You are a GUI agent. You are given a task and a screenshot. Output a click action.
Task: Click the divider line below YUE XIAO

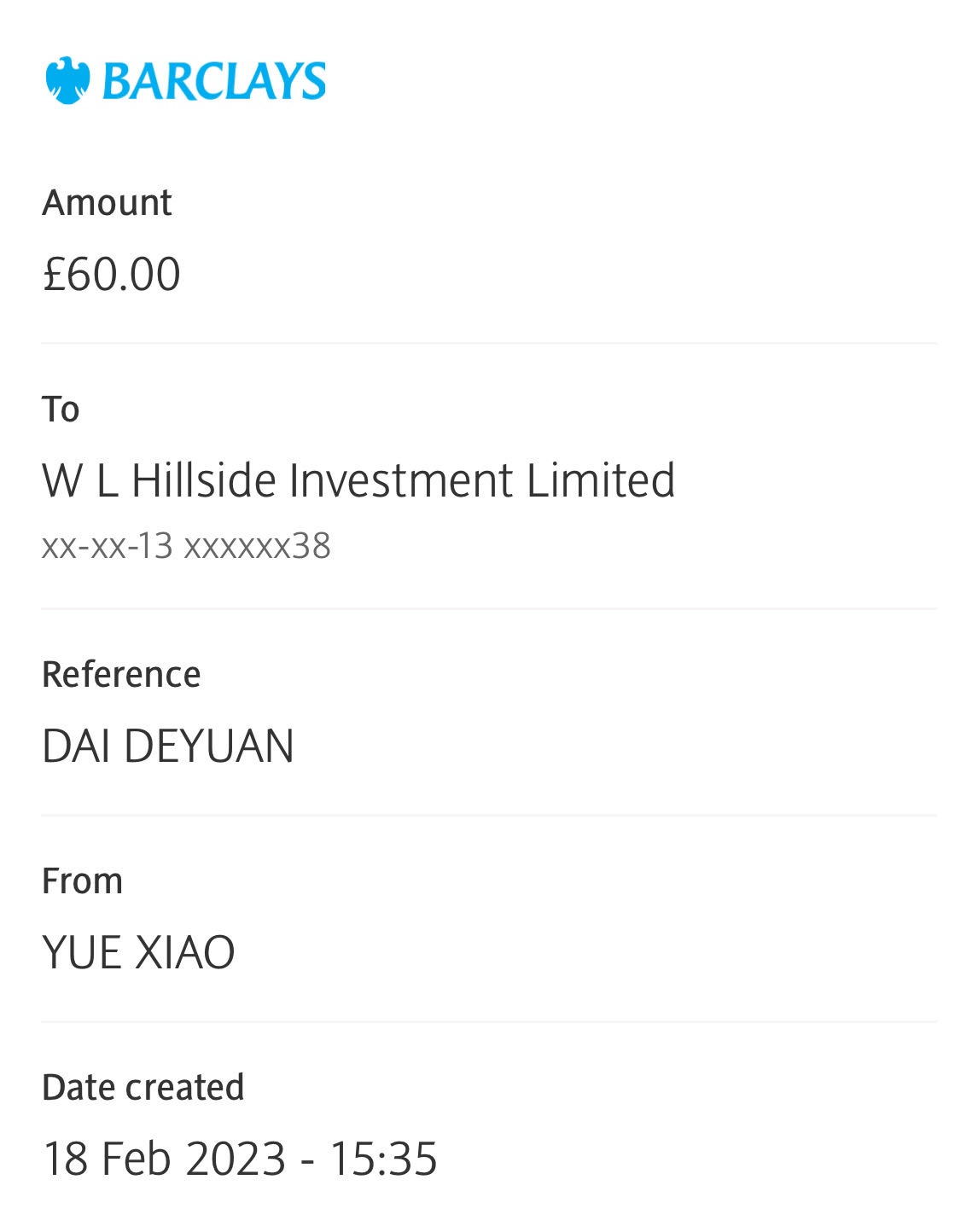(x=489, y=1021)
